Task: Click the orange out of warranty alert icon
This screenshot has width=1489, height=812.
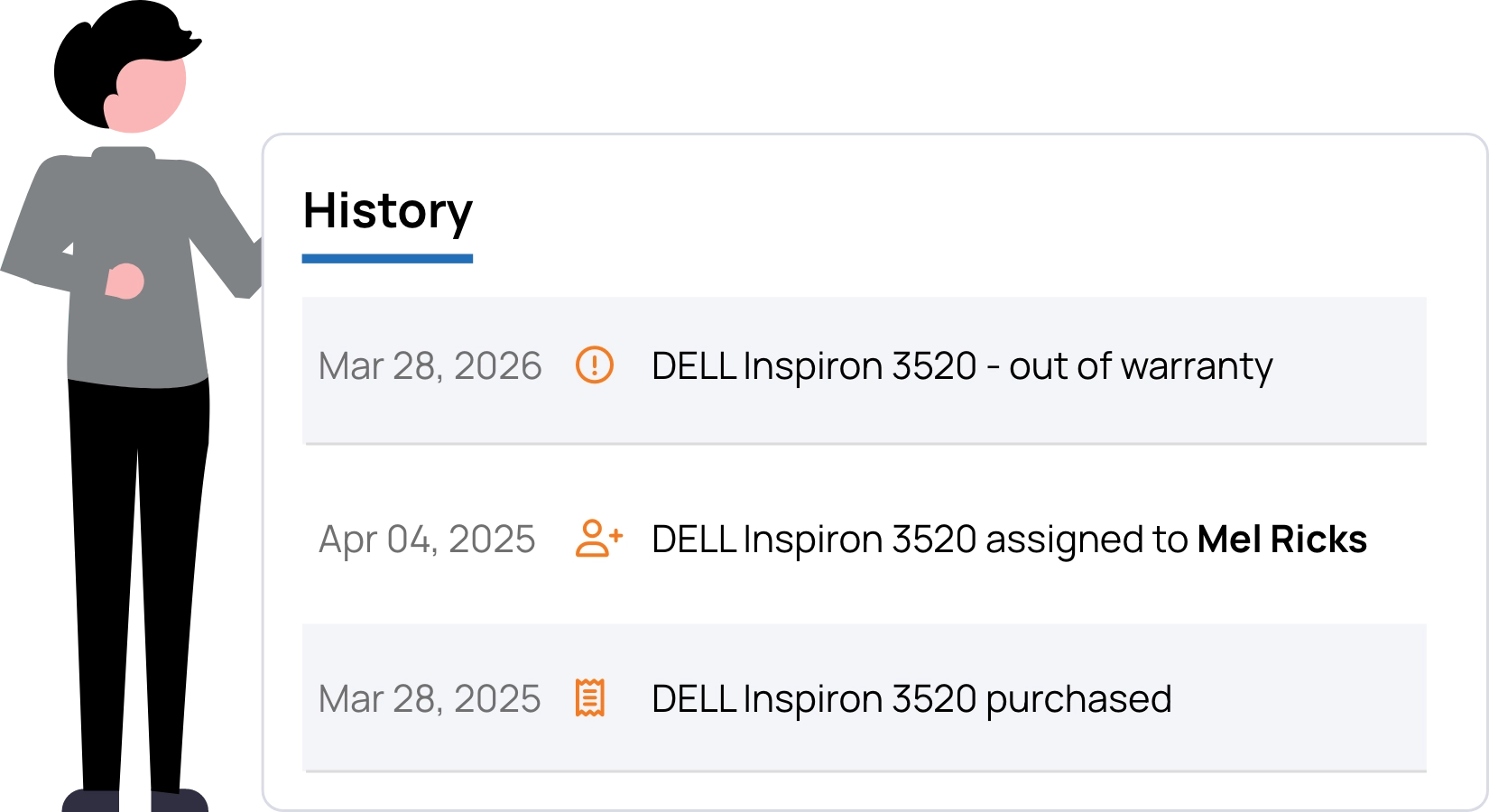Action: click(x=595, y=365)
